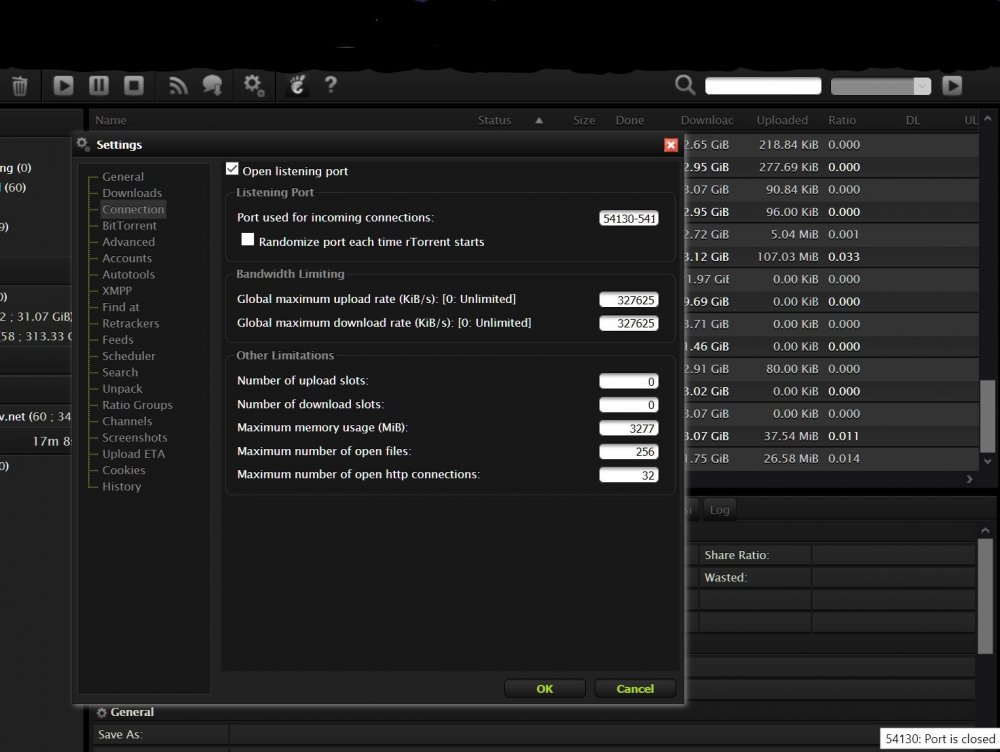Image resolution: width=1000 pixels, height=752 pixels.
Task: Click the gear icon beside General heading
Action: tap(101, 712)
